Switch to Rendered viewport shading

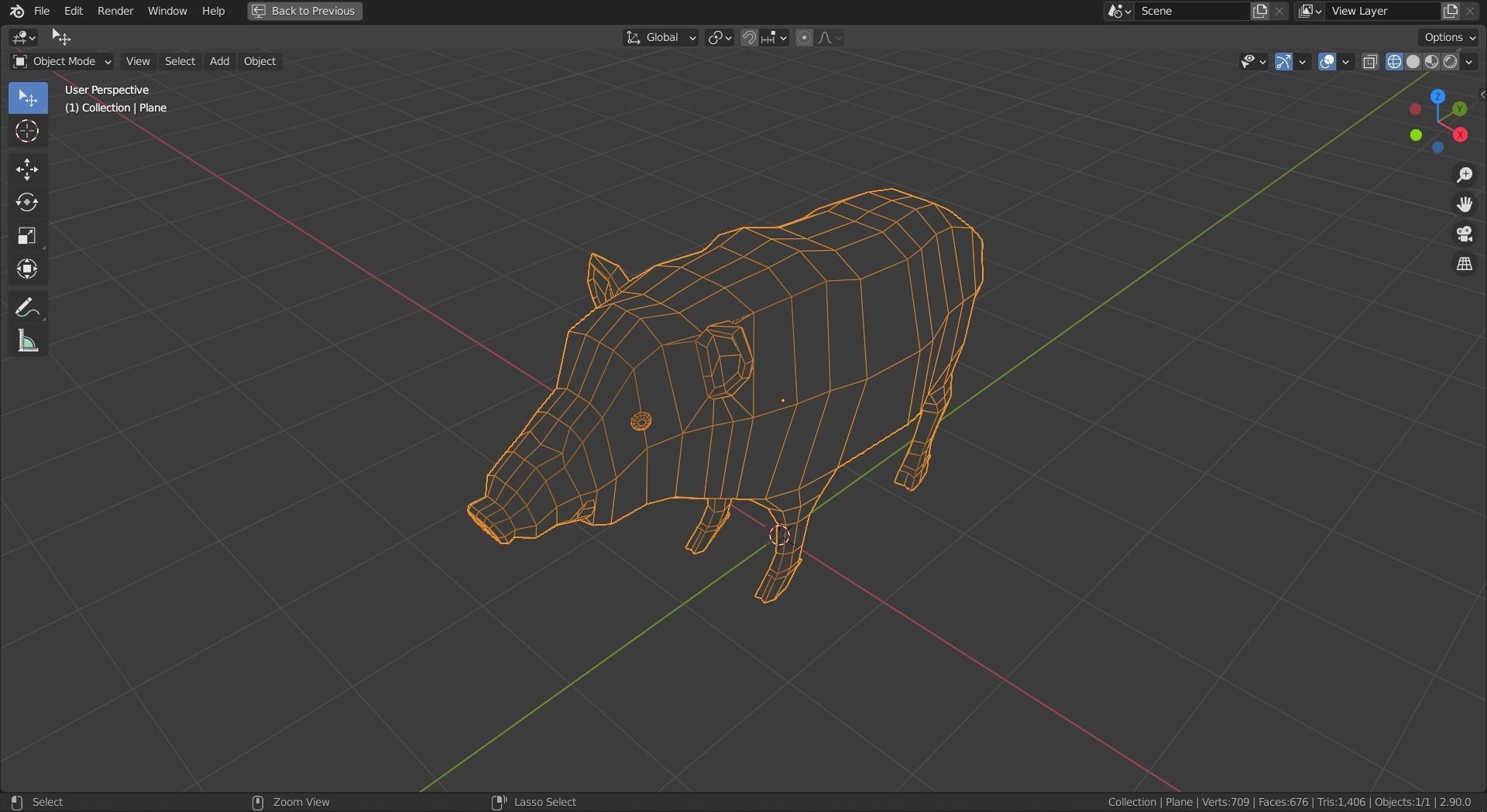point(1450,61)
